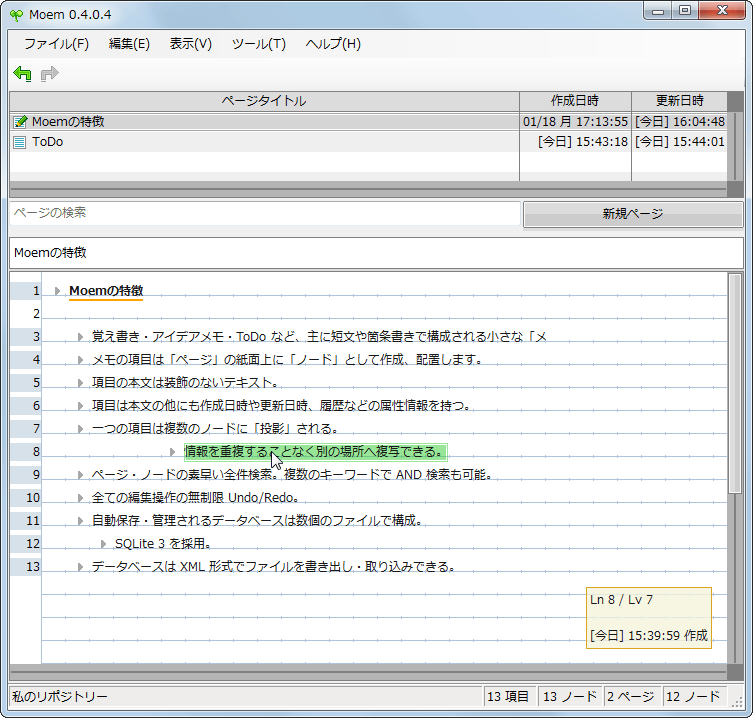Image resolution: width=753 pixels, height=718 pixels.
Task: Click the editor horizontal scrollbar
Action: [x=368, y=671]
